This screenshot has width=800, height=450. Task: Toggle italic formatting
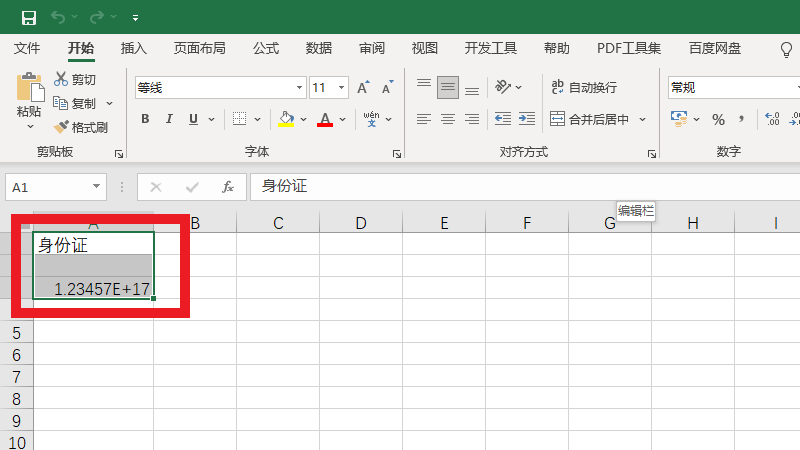coord(169,119)
